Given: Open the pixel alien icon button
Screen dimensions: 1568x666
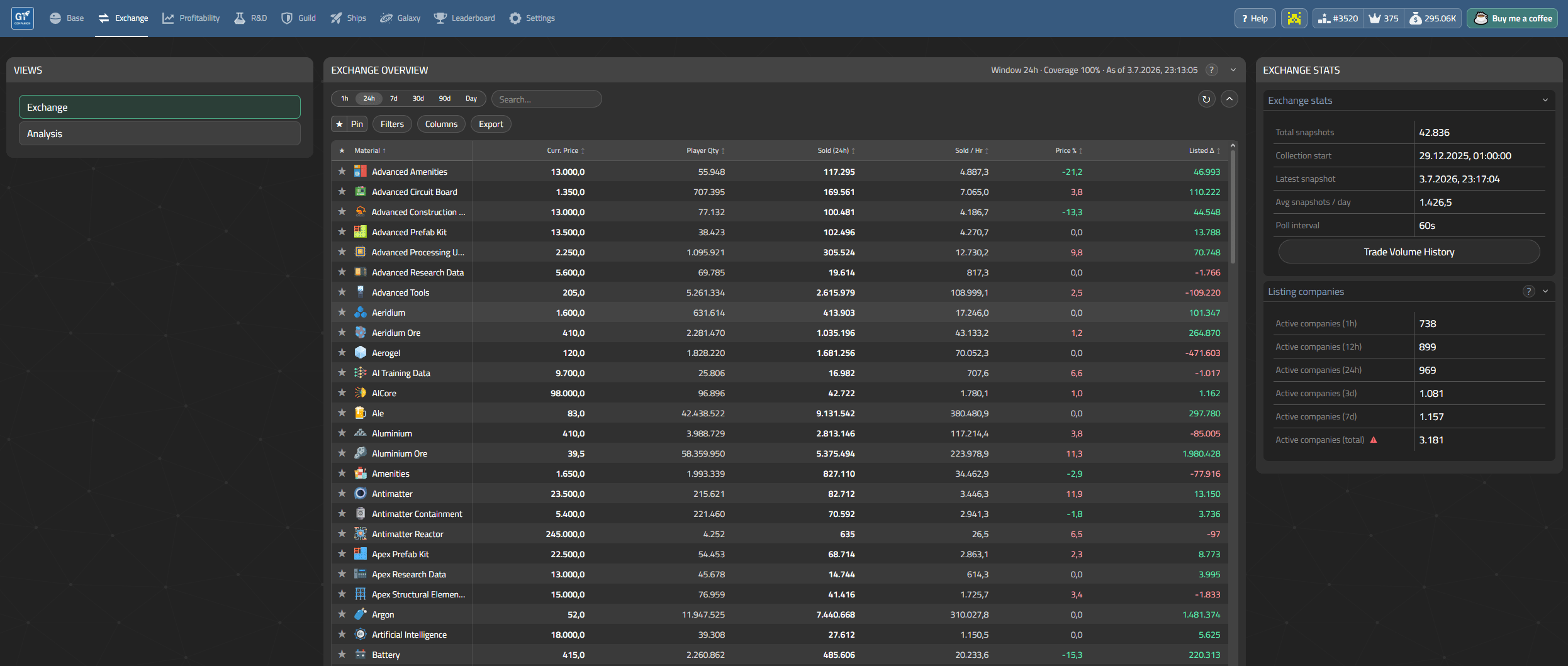Looking at the screenshot, I should point(1294,18).
